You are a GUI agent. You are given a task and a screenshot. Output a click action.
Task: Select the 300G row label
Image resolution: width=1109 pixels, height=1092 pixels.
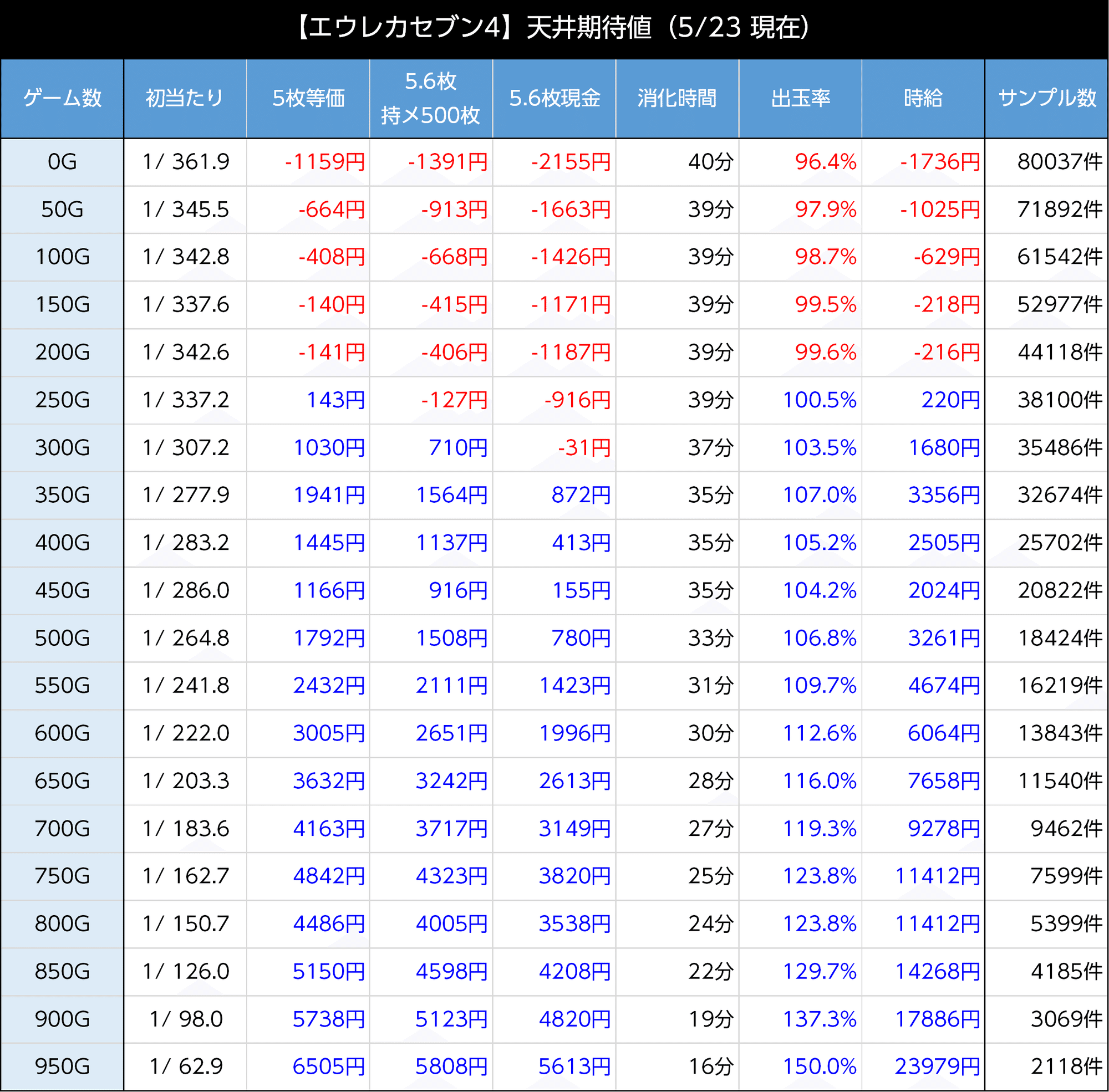(x=62, y=447)
